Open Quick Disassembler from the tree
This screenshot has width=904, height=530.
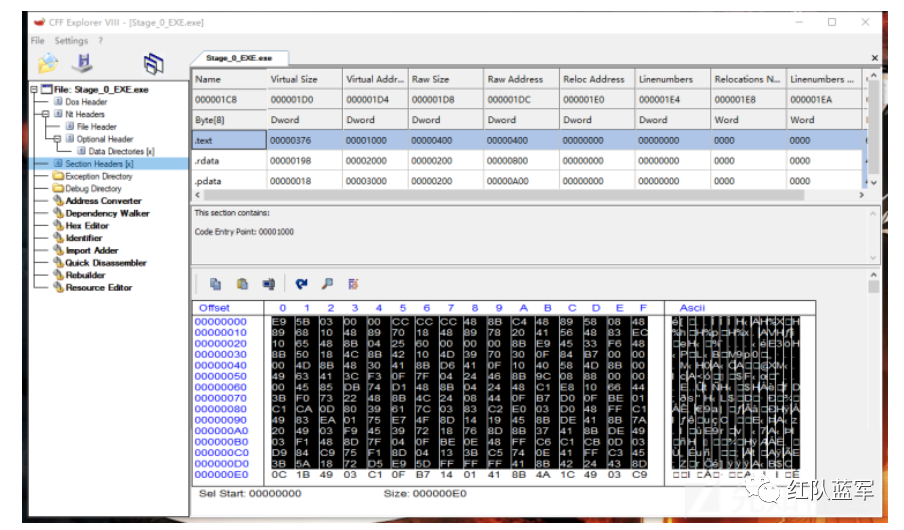tap(106, 262)
